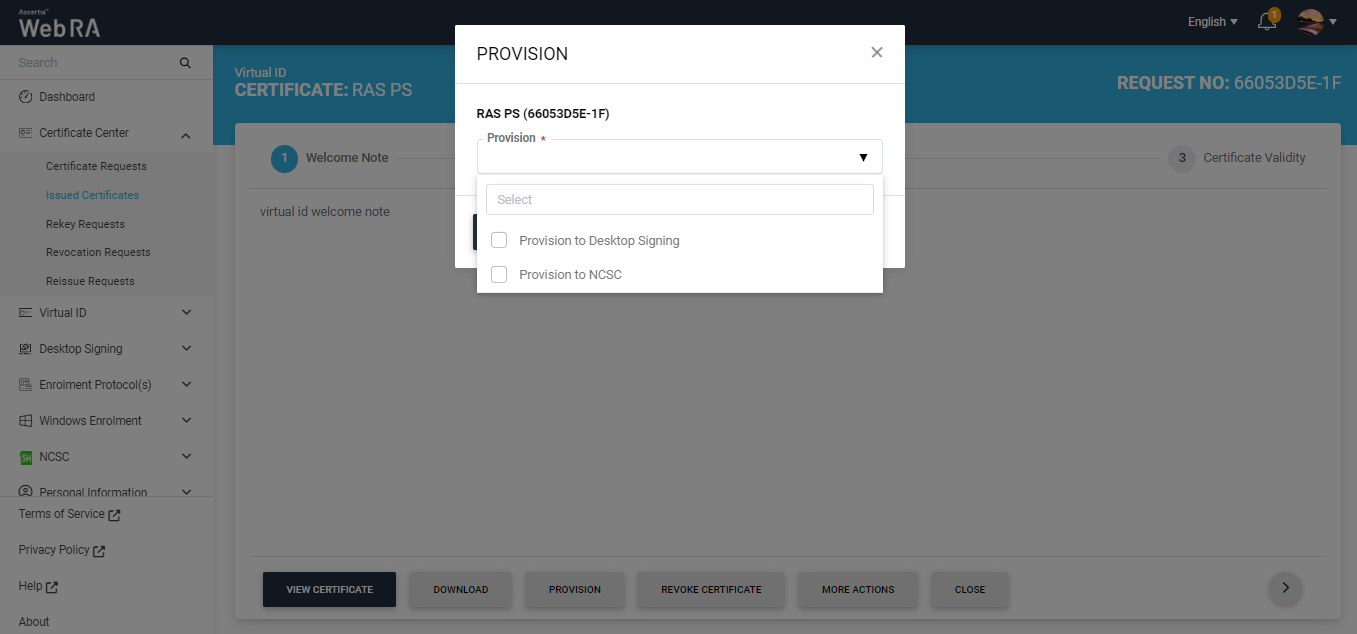Viewport: 1357px width, 634px height.
Task: Click the Windows Enrolment sidebar icon
Action: (26, 421)
